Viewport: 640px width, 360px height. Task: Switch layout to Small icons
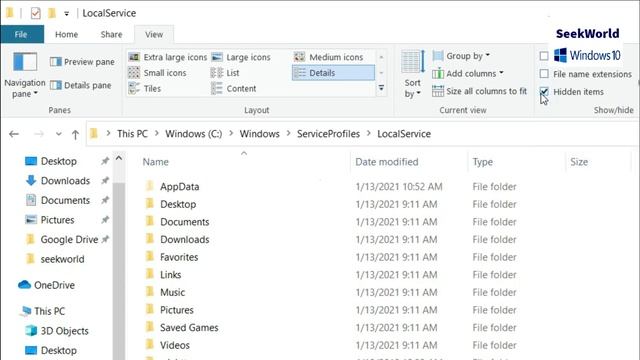[x=157, y=73]
